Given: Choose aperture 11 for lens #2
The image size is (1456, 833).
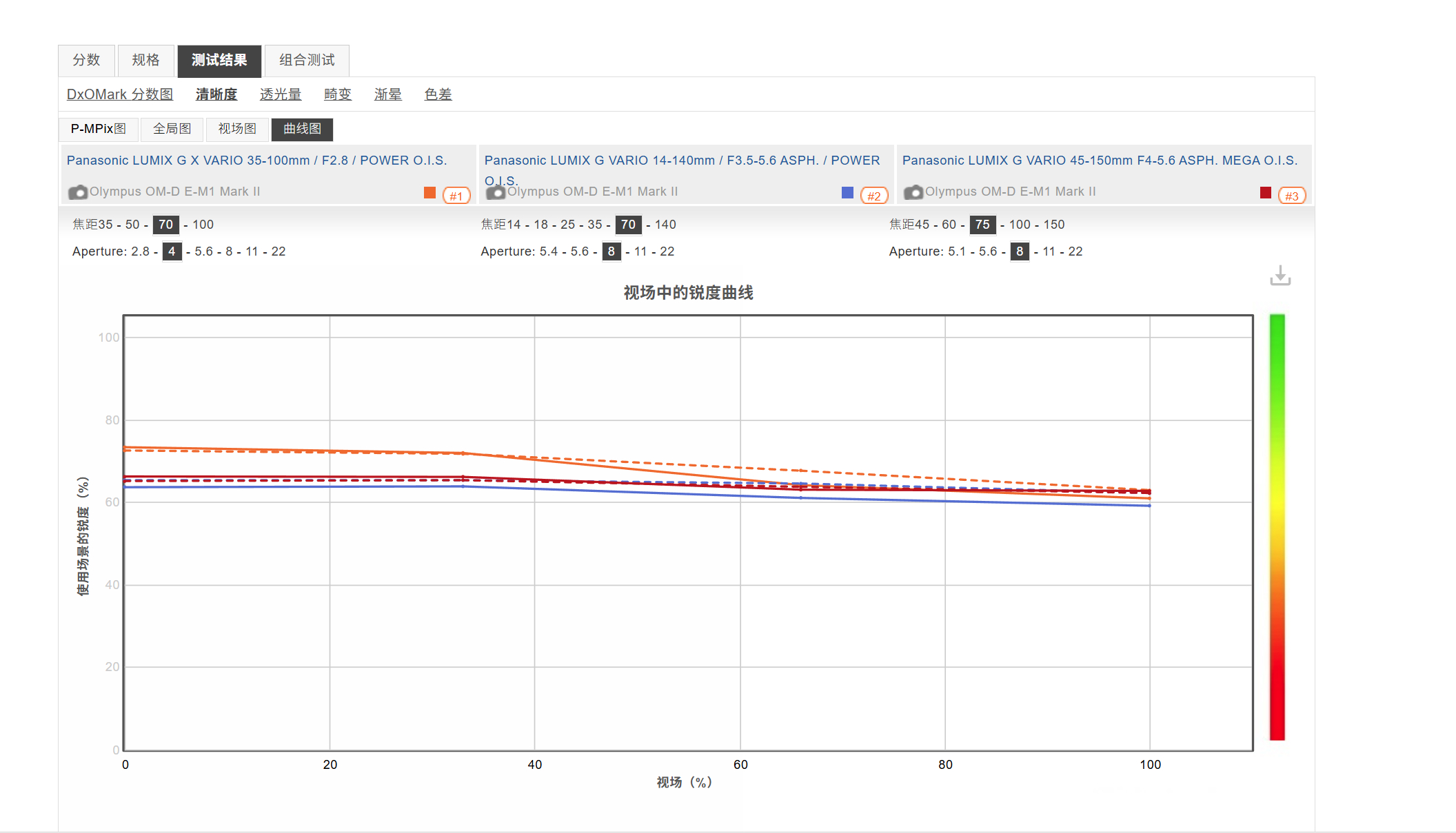Looking at the screenshot, I should point(641,251).
